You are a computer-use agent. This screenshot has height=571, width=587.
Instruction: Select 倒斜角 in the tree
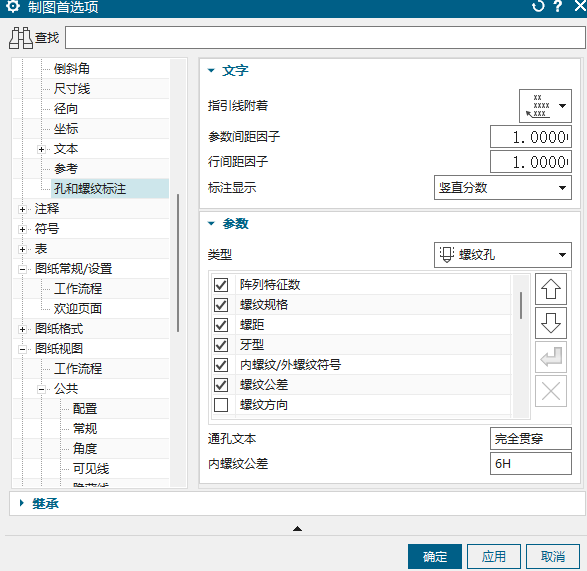pyautogui.click(x=72, y=69)
